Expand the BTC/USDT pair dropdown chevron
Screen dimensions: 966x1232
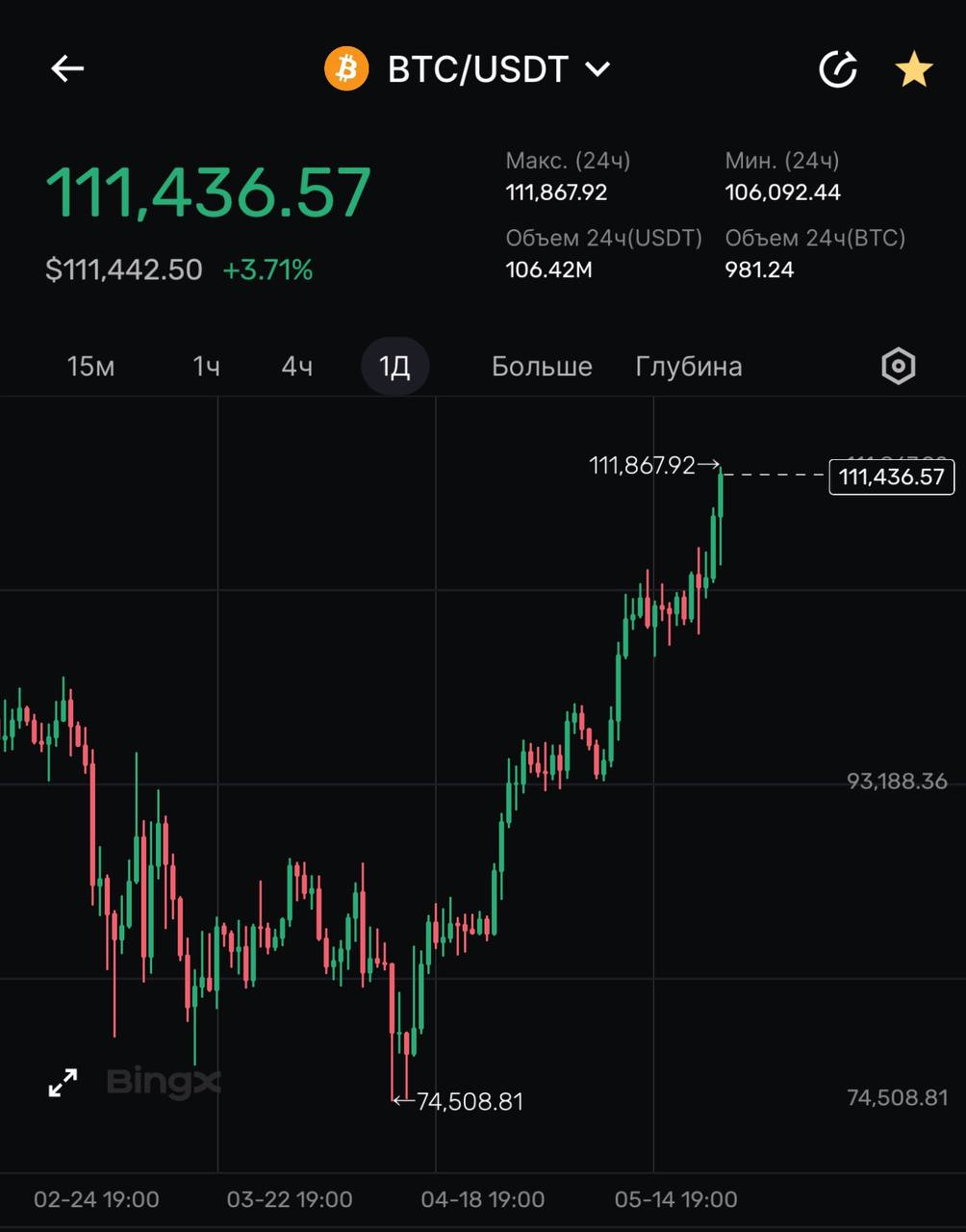[x=597, y=69]
